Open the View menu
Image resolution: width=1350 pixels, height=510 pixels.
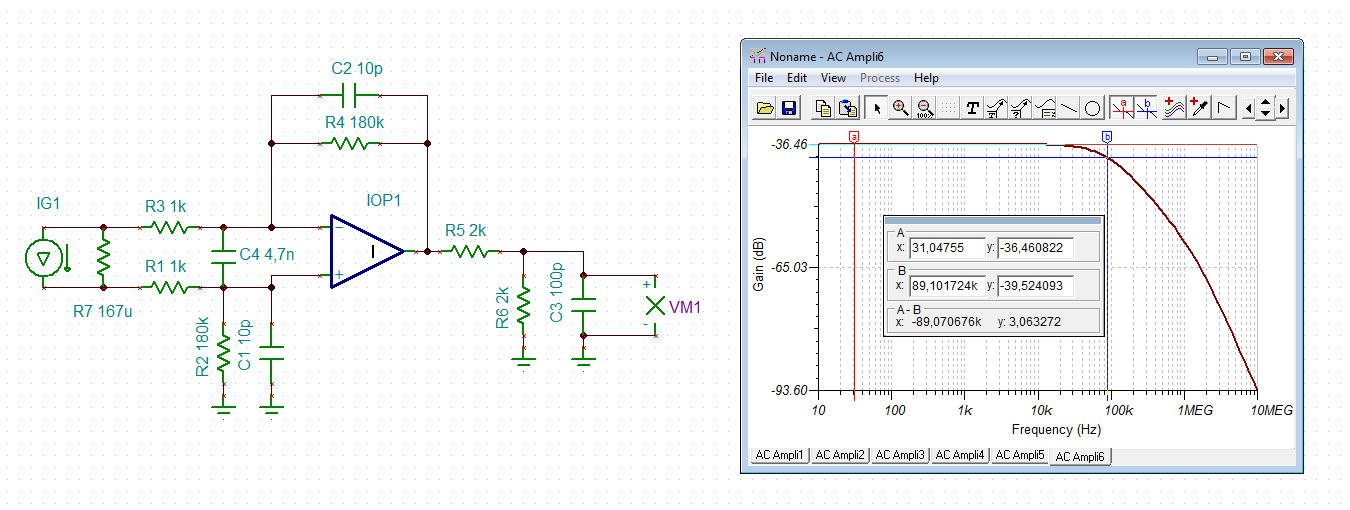833,78
